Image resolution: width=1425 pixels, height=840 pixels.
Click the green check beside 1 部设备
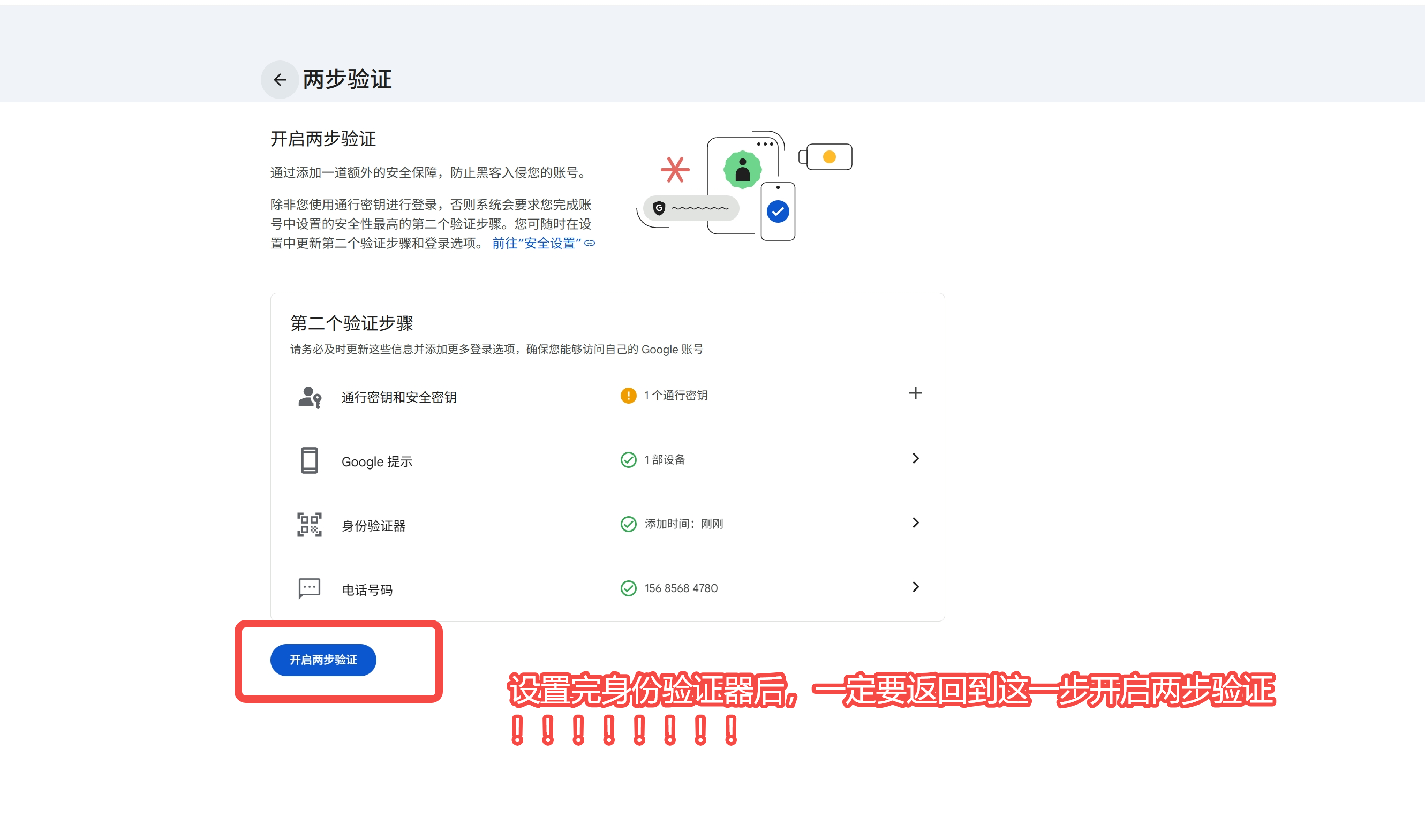628,460
